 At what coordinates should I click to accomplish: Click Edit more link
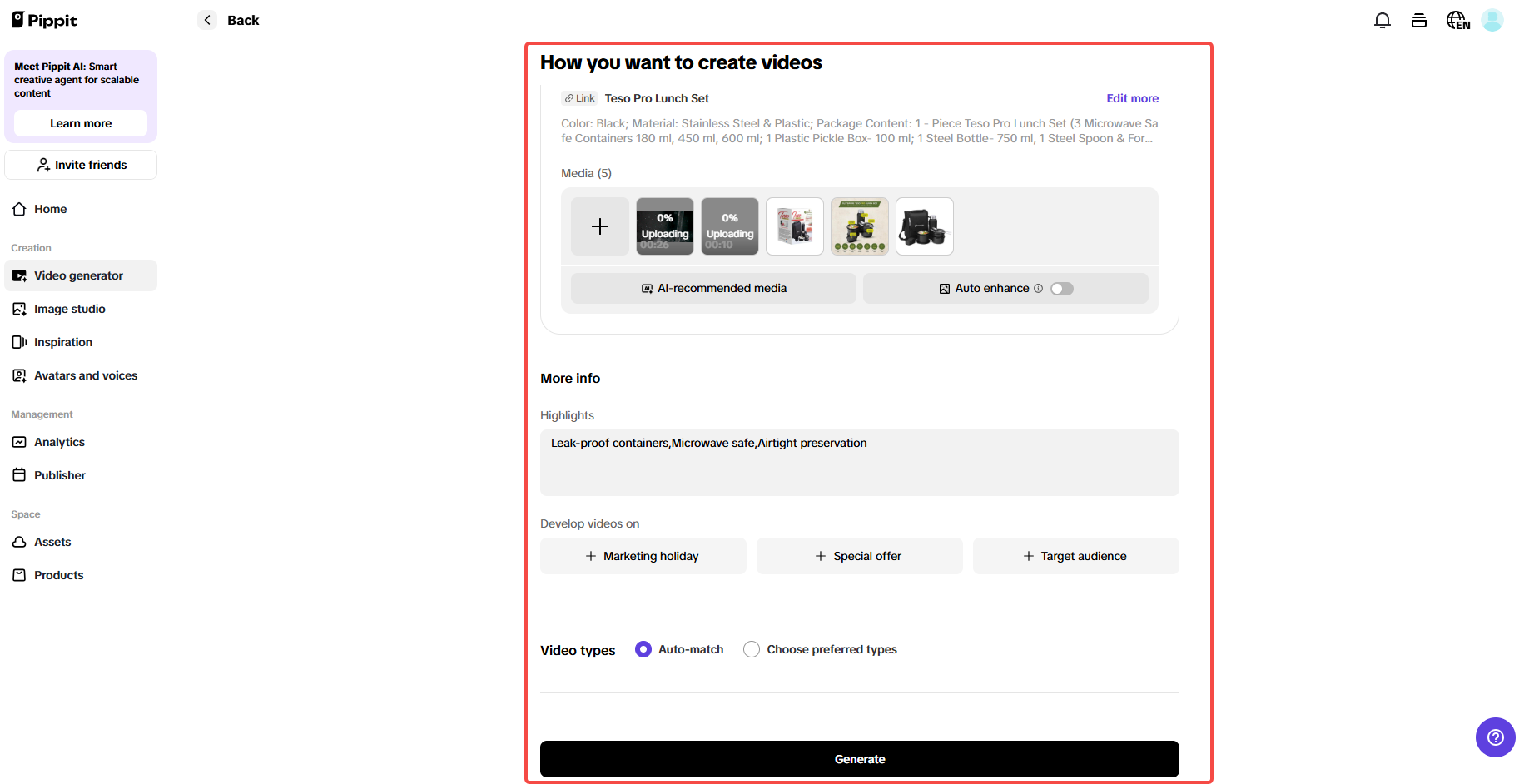(x=1132, y=98)
